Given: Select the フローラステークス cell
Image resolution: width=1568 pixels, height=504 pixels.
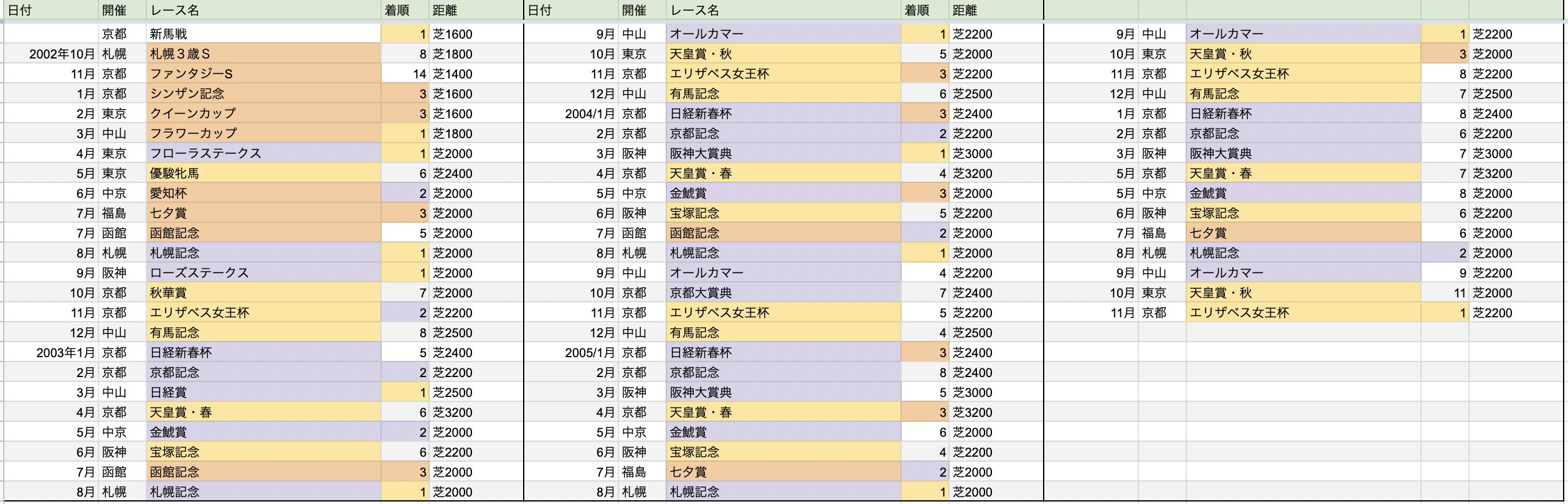Looking at the screenshot, I should tap(263, 154).
